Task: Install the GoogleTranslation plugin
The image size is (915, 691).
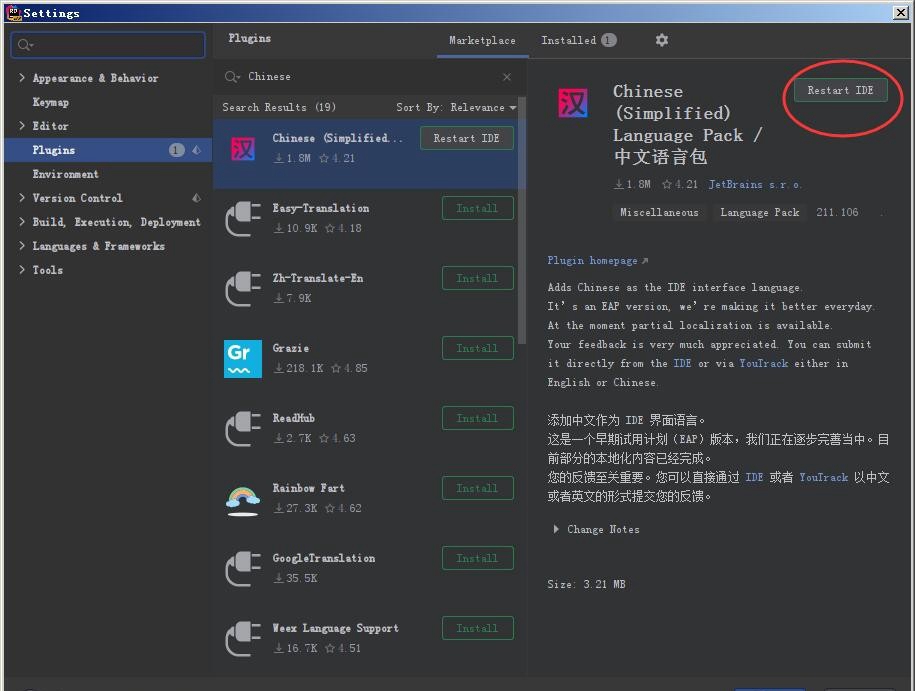Action: tap(477, 559)
